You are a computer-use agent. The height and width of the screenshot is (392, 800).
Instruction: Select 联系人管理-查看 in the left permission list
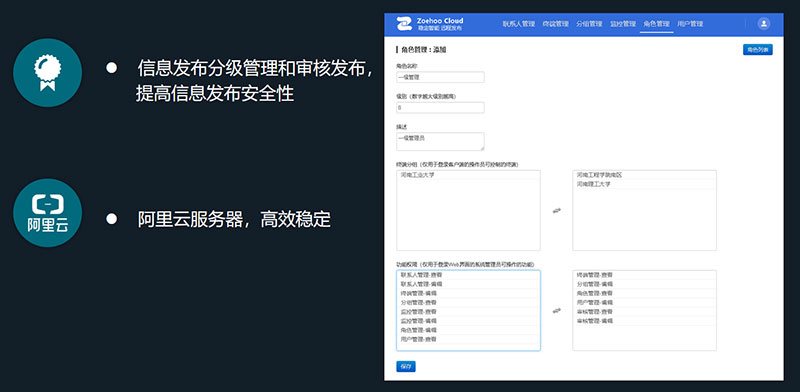(x=468, y=275)
